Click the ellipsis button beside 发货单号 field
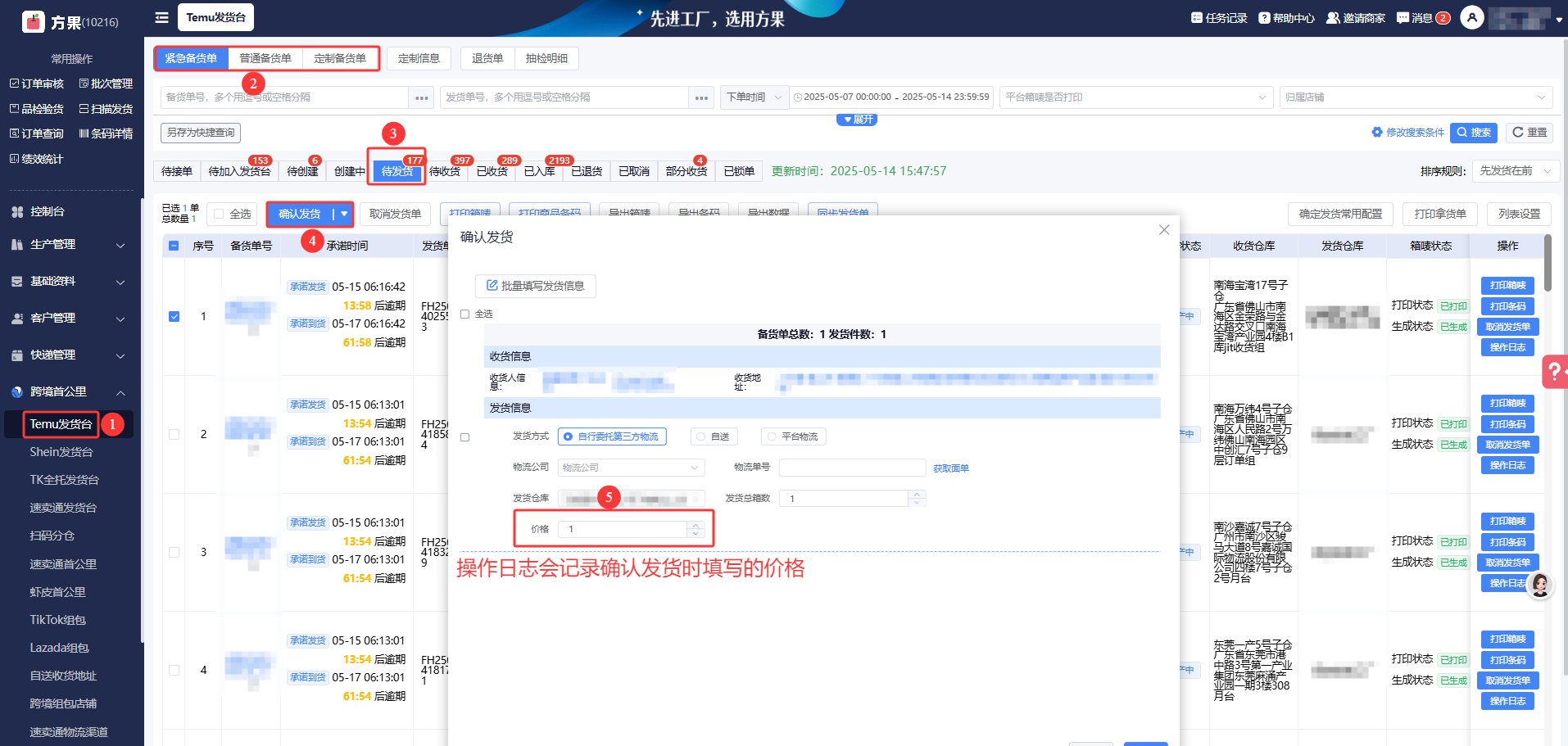The width and height of the screenshot is (1568, 746). [701, 97]
